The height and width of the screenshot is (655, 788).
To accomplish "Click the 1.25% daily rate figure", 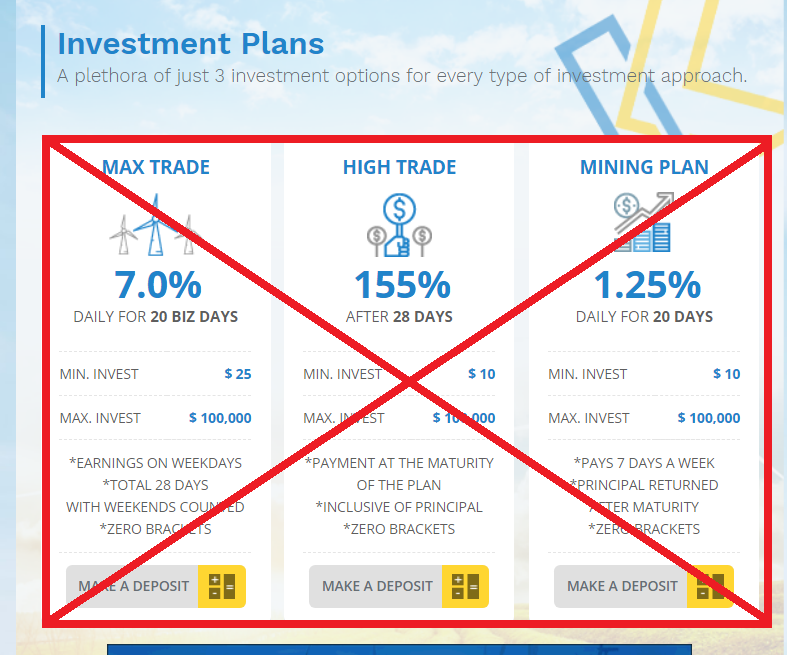I will [647, 285].
